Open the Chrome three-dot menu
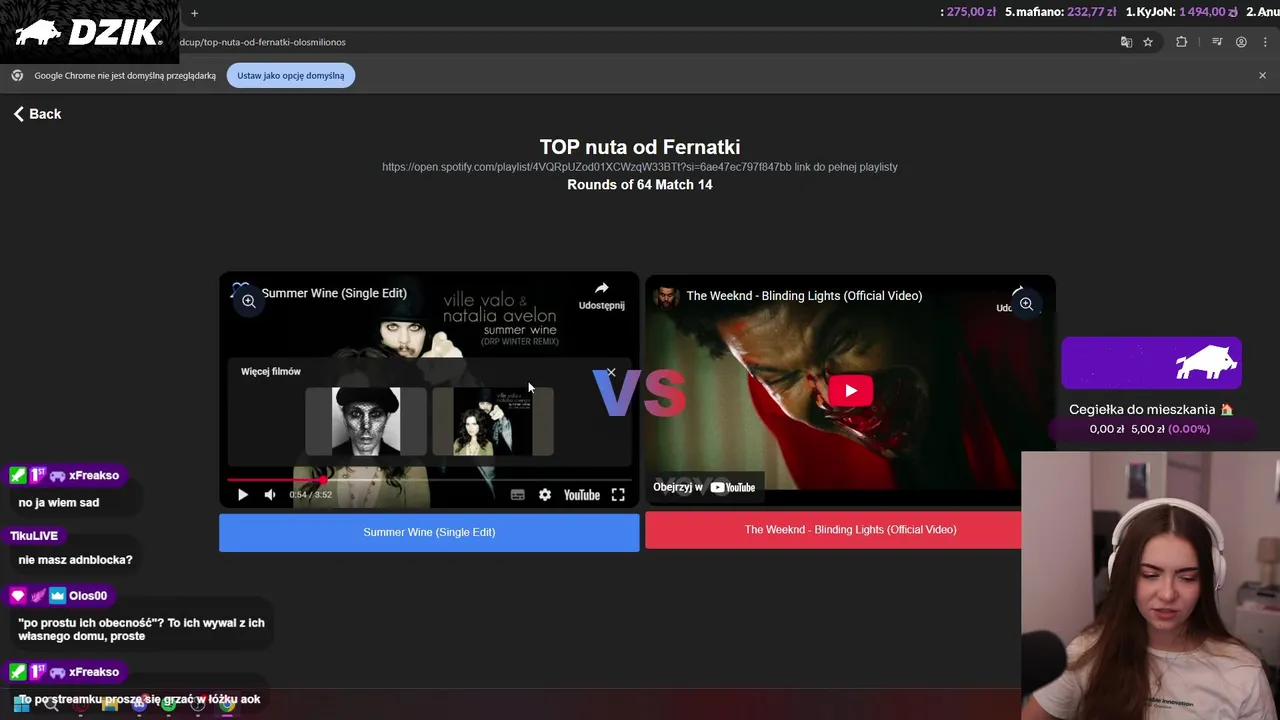 pos(1266,42)
